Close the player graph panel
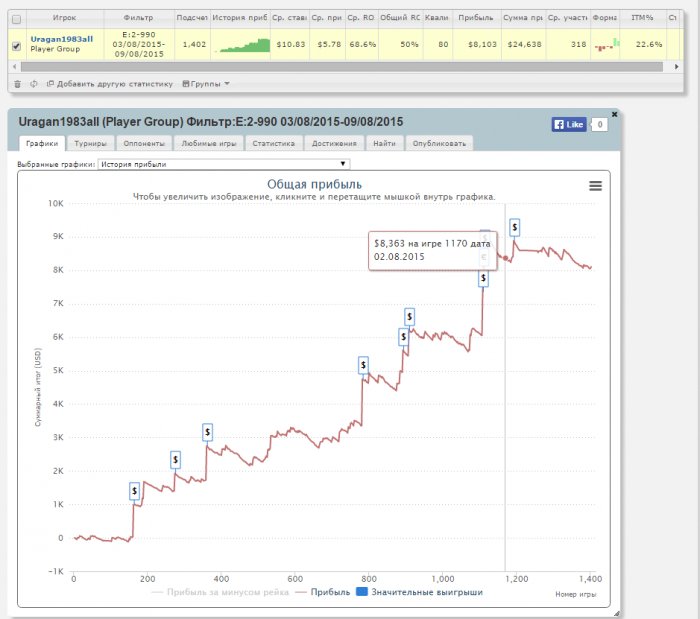The height and width of the screenshot is (619, 700). tap(614, 114)
